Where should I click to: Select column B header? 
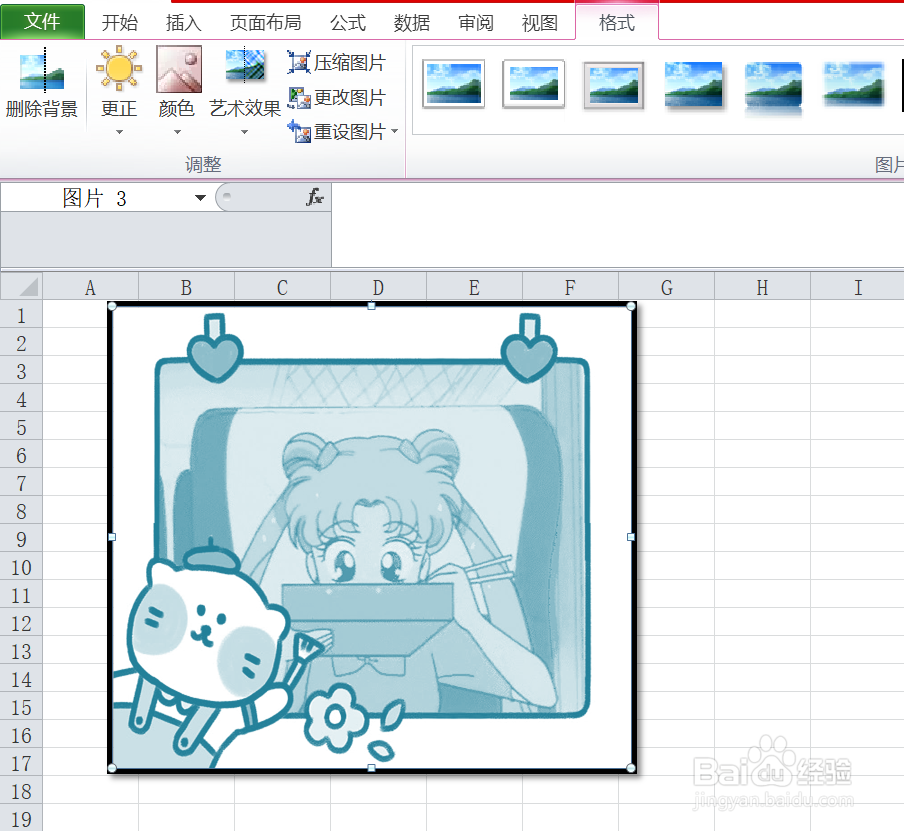tap(186, 287)
